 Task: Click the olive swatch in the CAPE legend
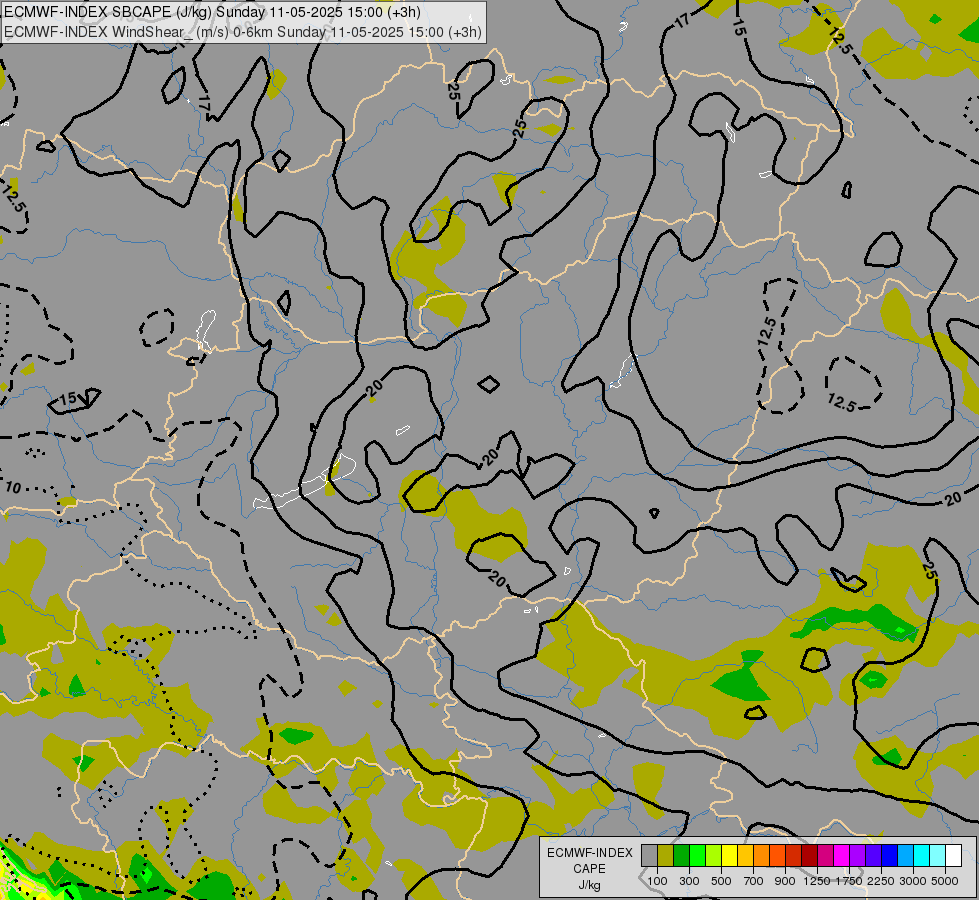click(x=665, y=855)
